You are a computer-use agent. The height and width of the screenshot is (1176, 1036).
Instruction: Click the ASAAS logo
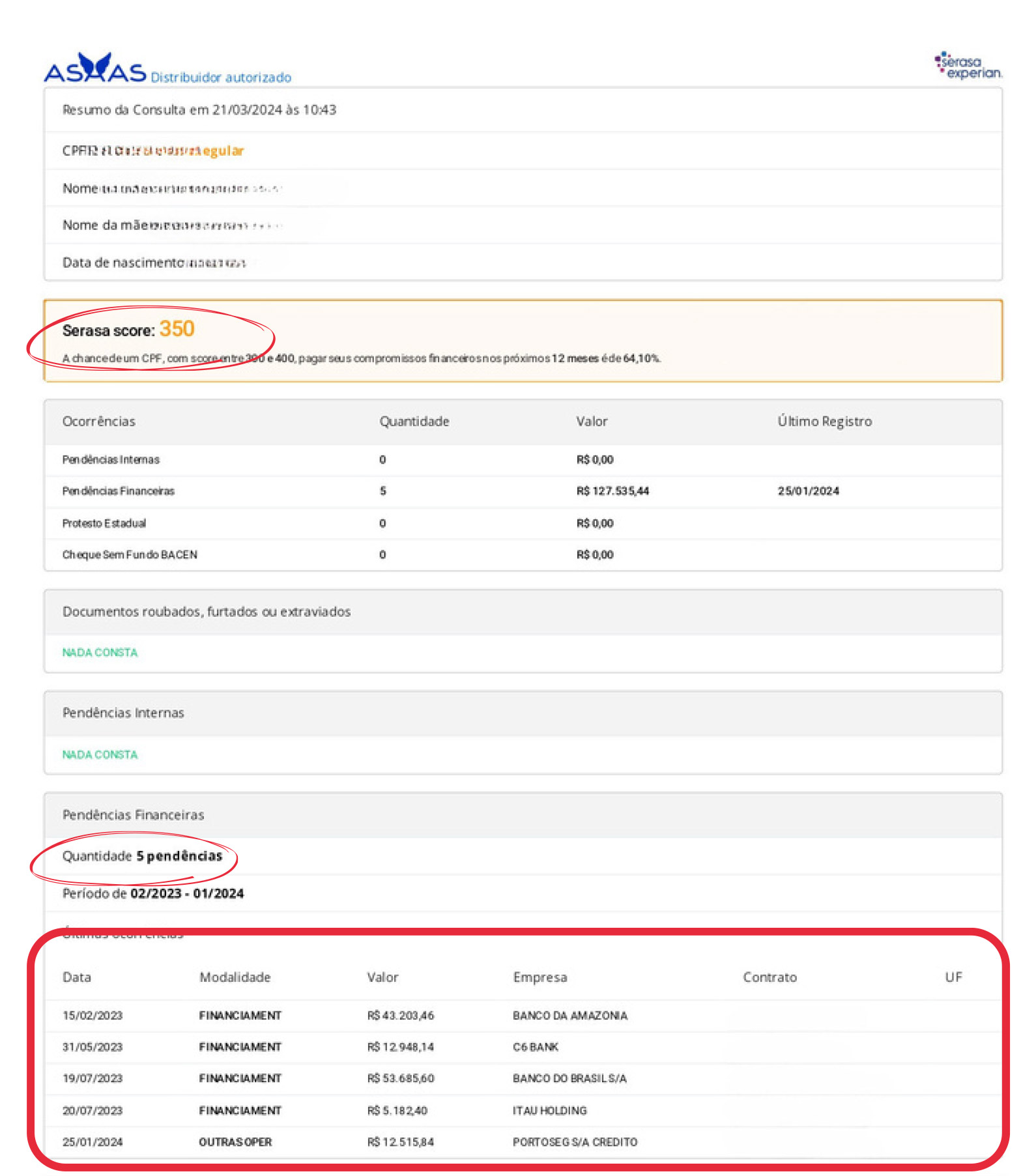point(95,70)
